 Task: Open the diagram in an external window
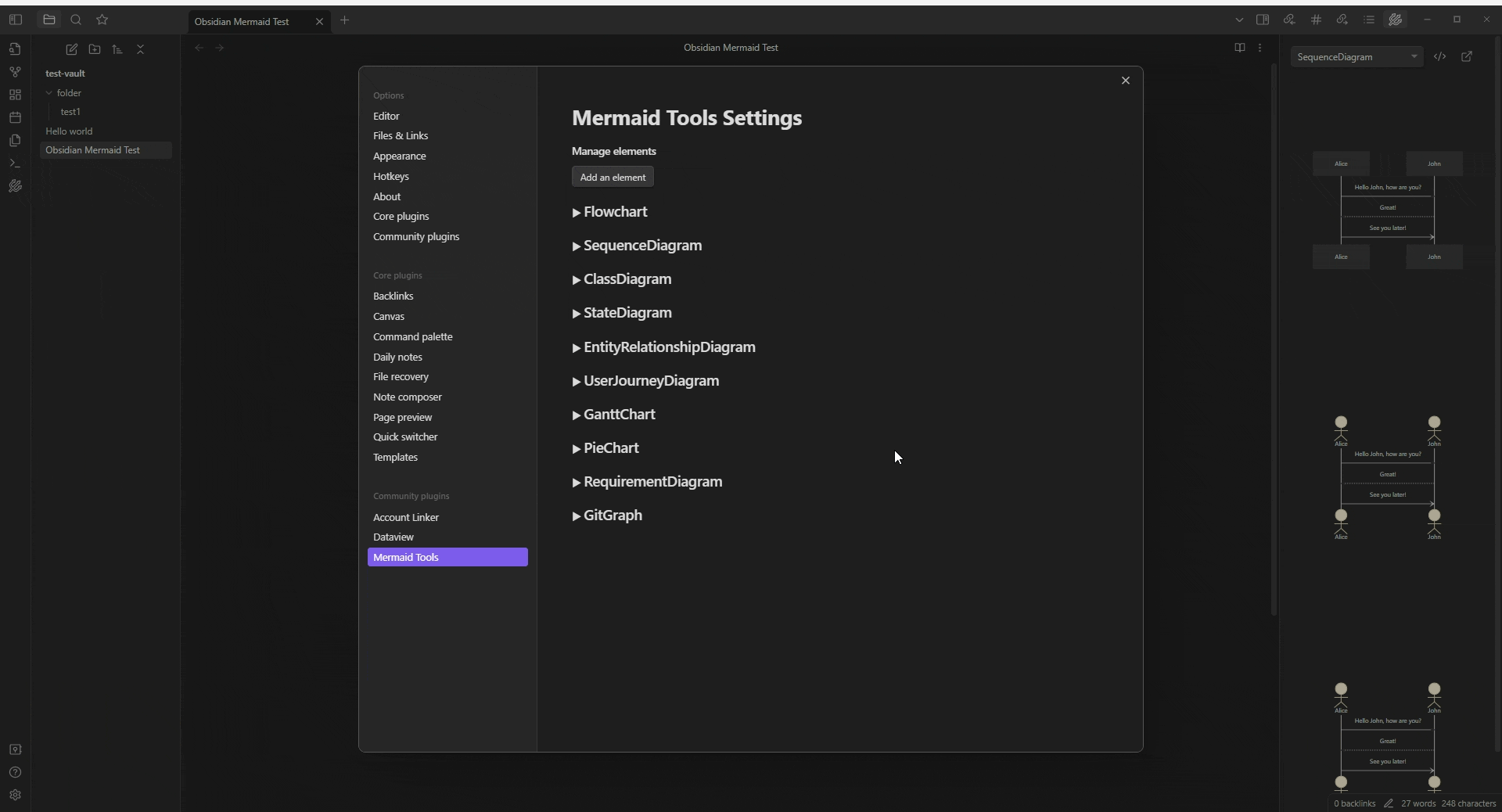coord(1467,56)
